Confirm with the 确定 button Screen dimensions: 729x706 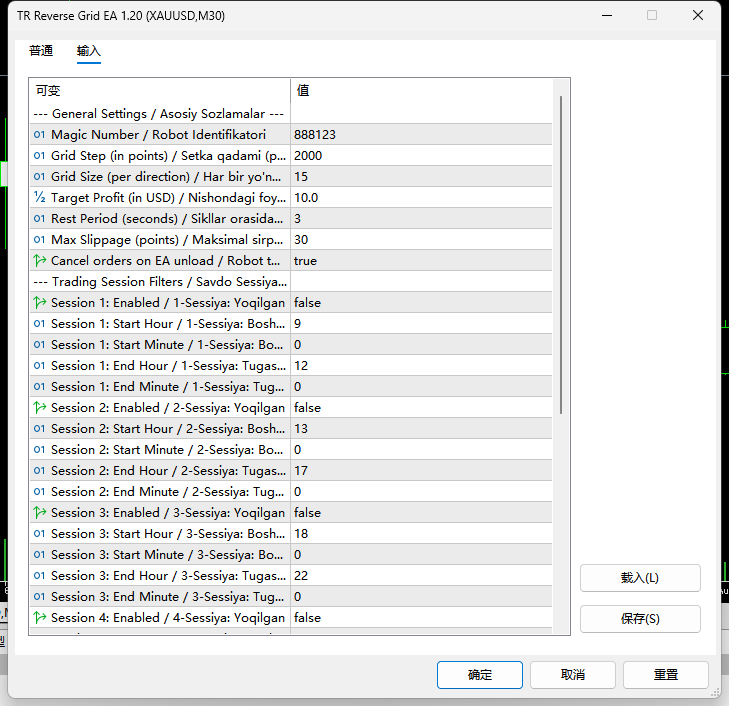tap(480, 675)
